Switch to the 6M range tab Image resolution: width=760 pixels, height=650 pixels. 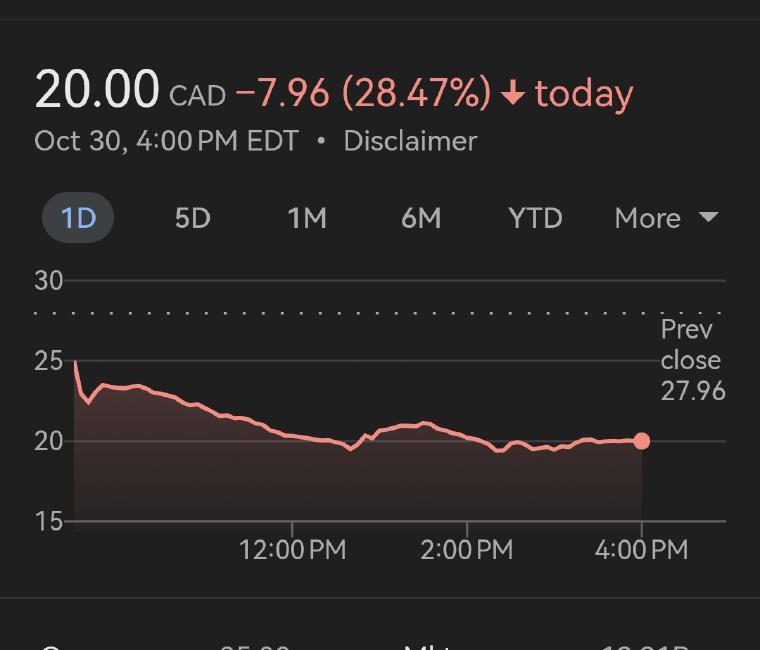[421, 218]
